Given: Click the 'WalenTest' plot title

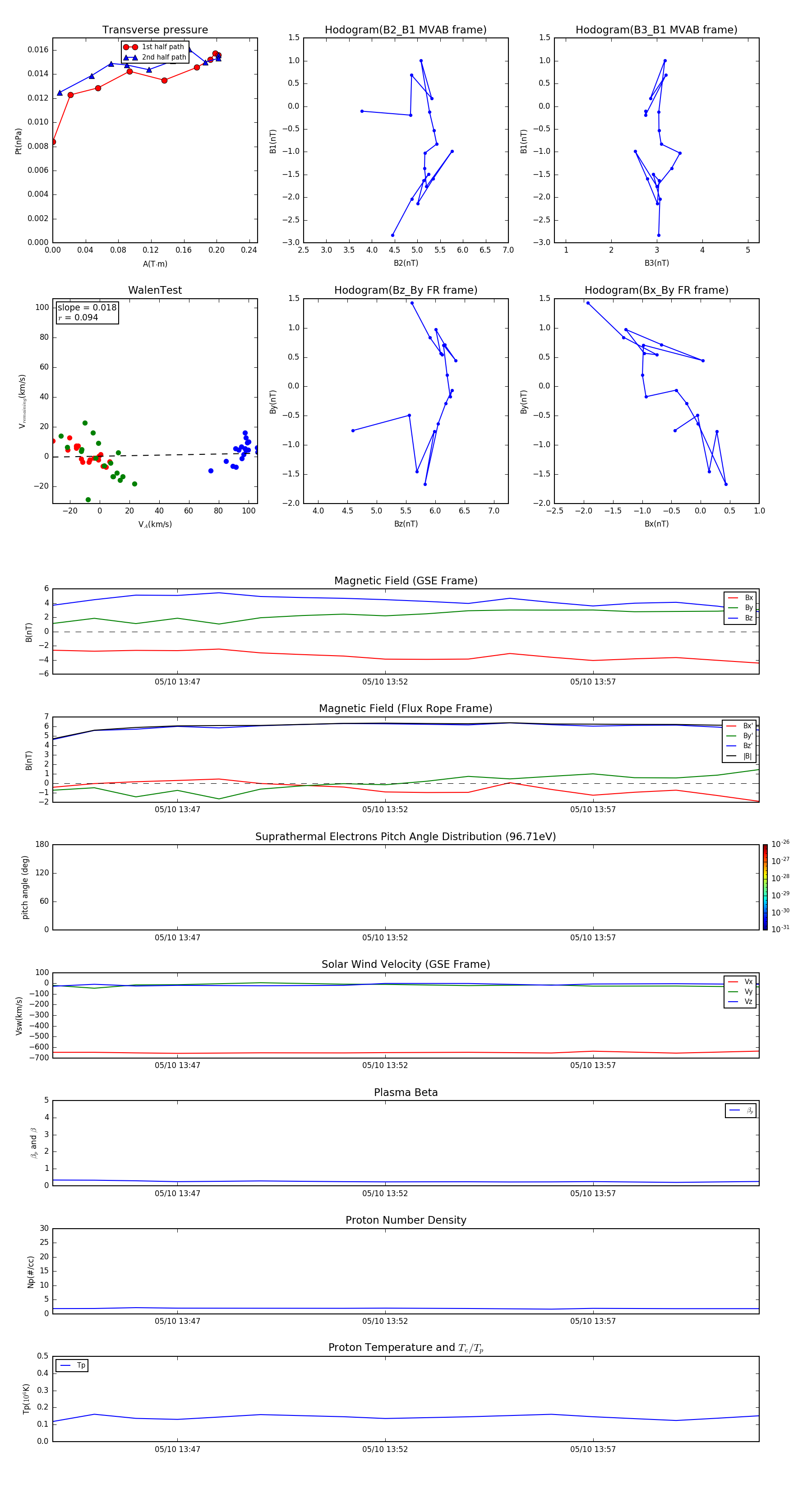Looking at the screenshot, I should pos(155,290).
